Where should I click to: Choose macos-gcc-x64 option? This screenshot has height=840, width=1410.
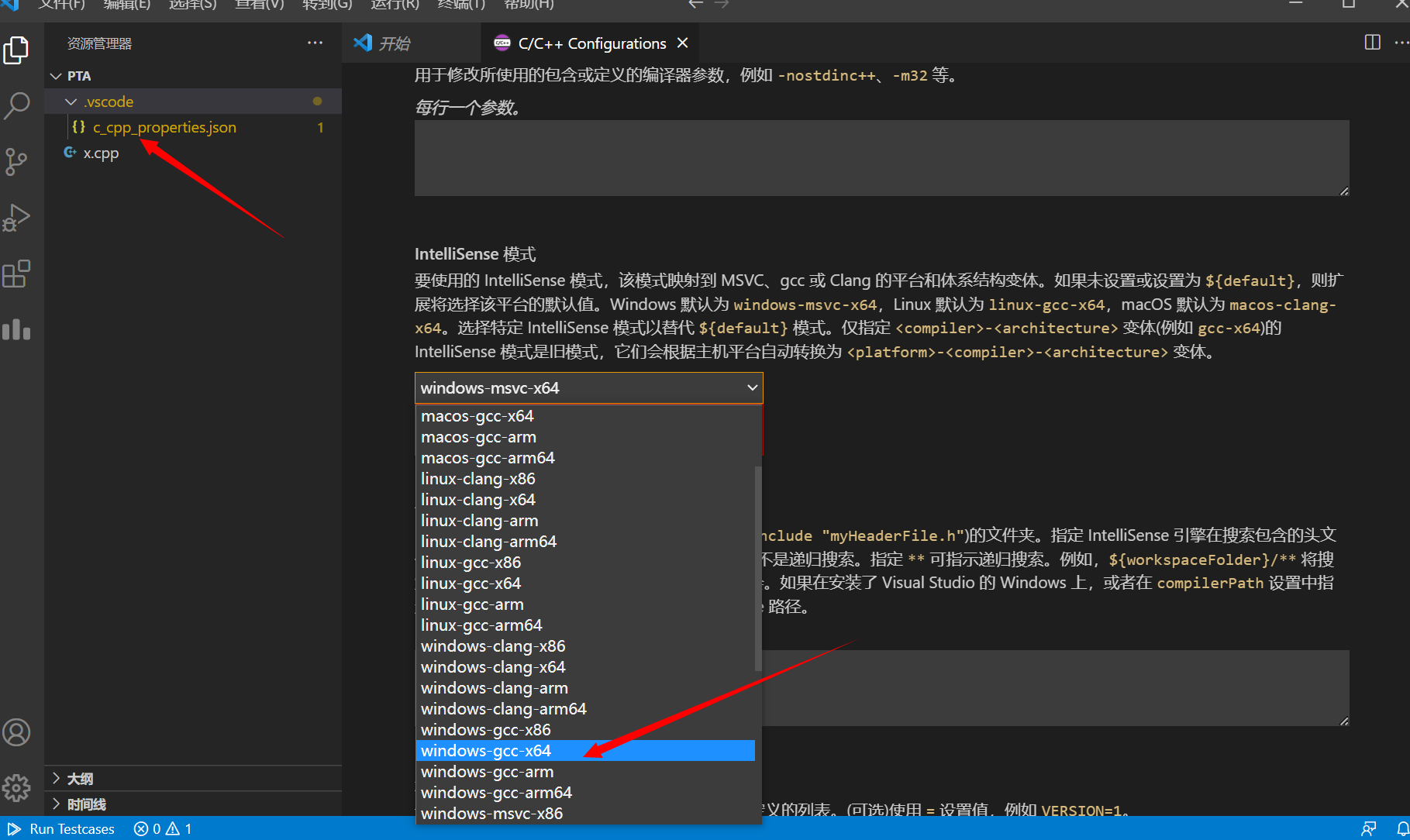click(585, 416)
